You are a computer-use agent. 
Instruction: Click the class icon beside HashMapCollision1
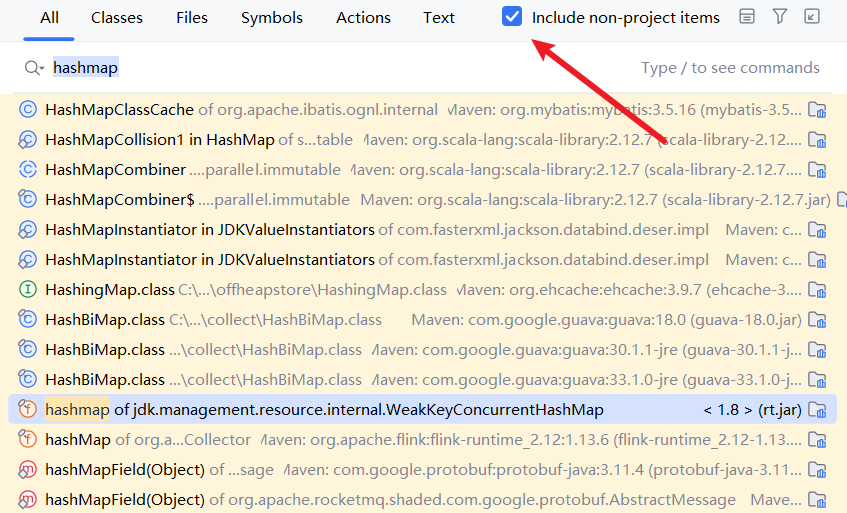28,140
